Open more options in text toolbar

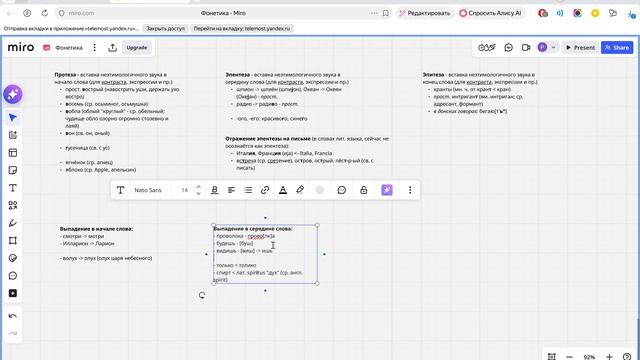click(410, 190)
